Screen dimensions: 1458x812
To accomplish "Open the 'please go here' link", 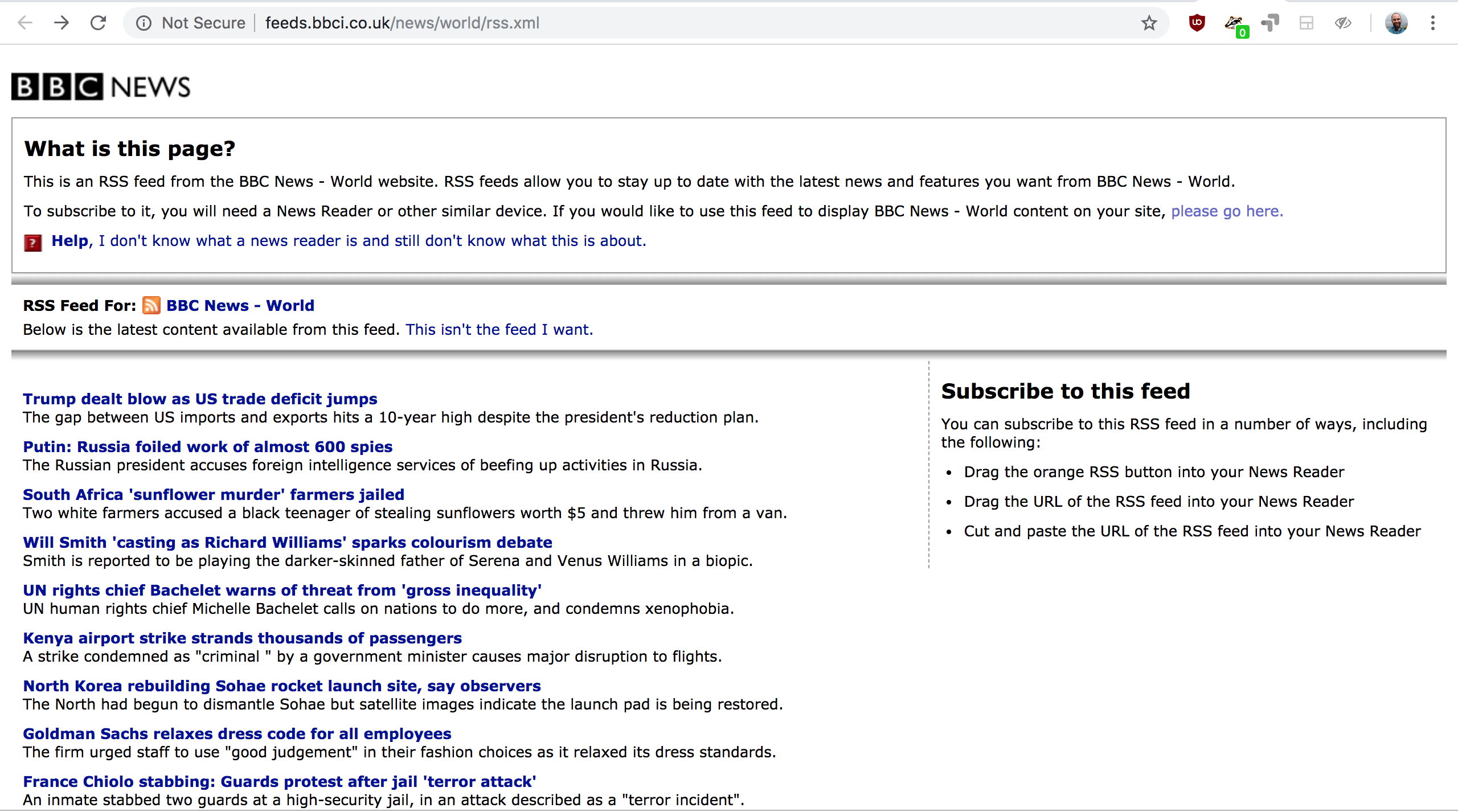I will tap(1227, 211).
